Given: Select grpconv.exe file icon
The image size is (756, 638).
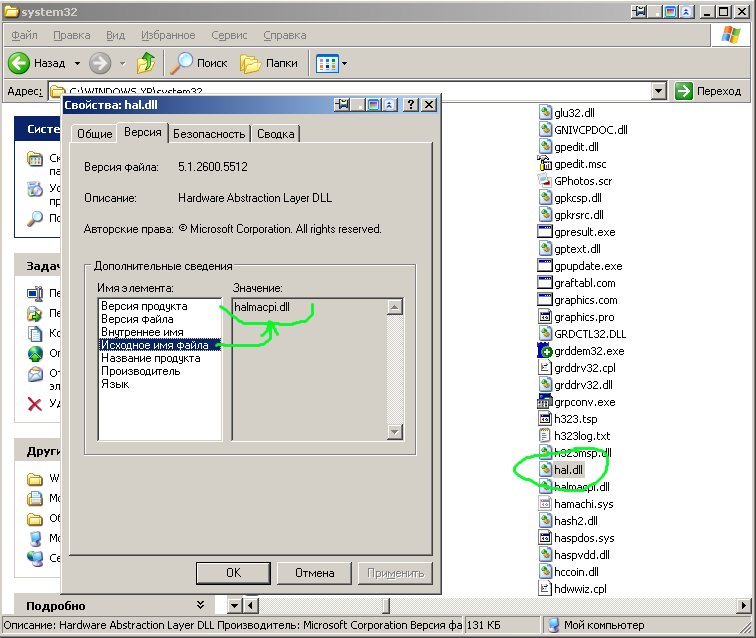Looking at the screenshot, I should point(545,402).
